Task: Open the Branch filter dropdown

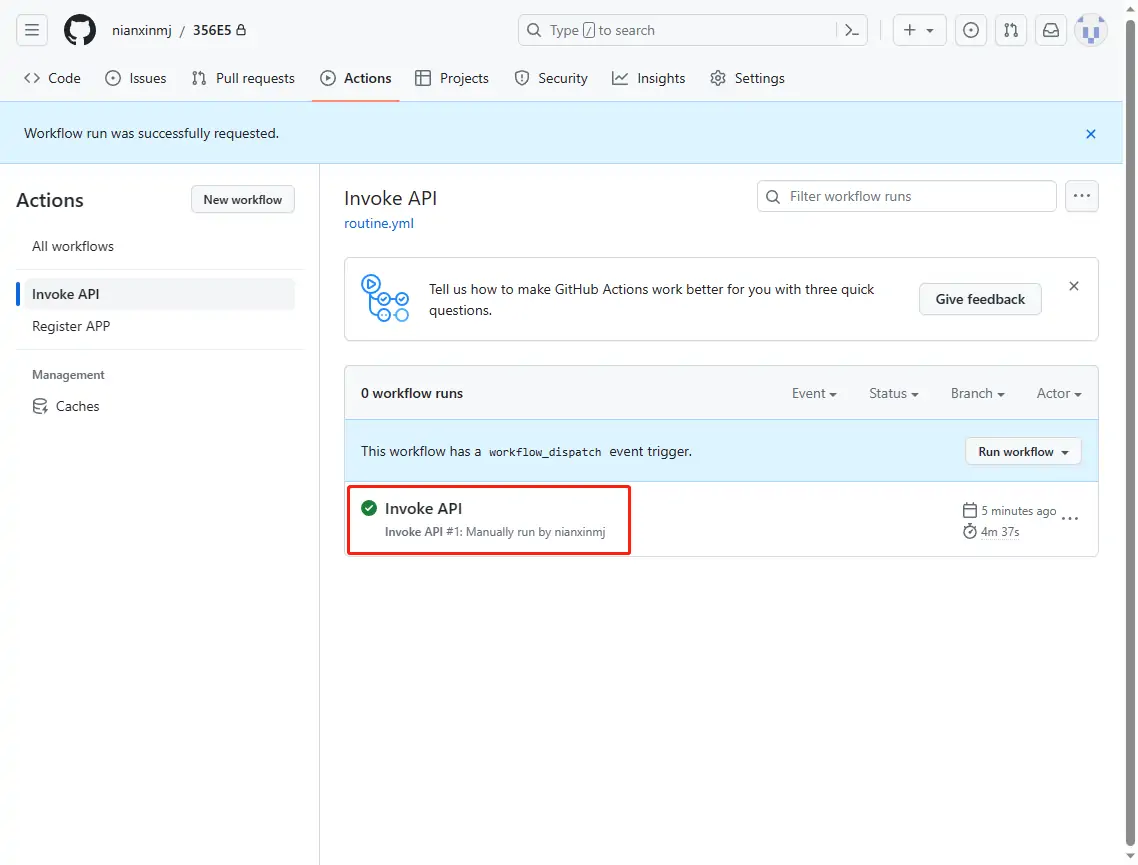Action: pos(977,394)
